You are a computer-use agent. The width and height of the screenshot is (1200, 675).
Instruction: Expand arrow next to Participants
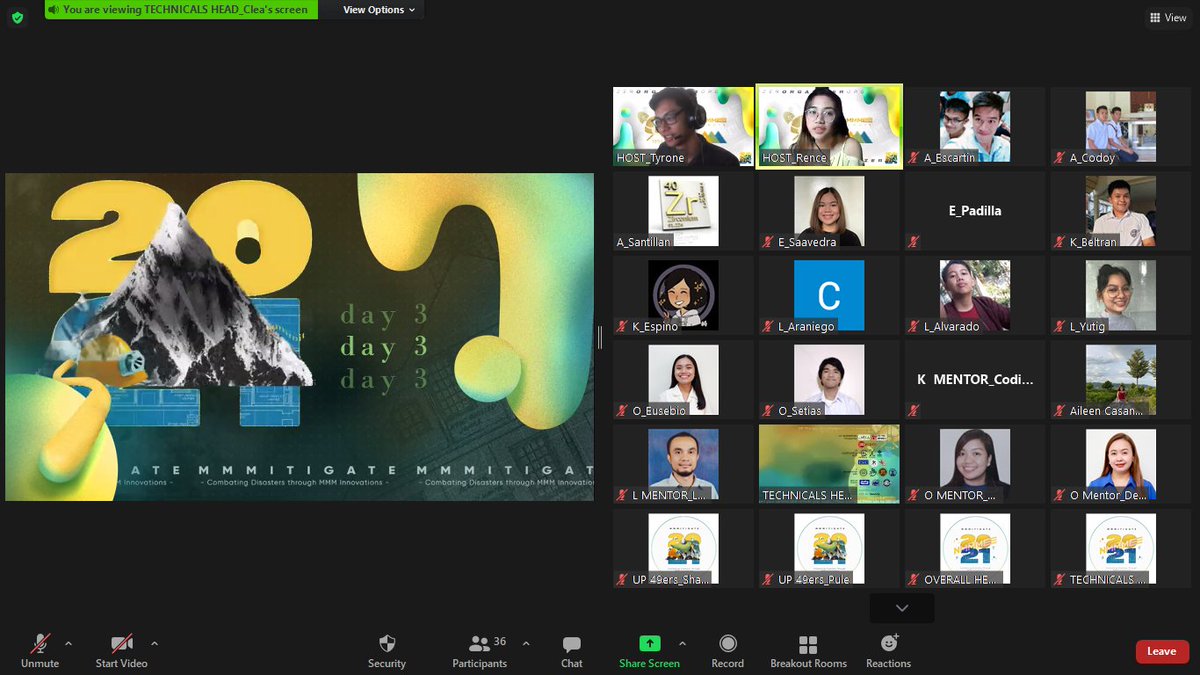click(526, 643)
